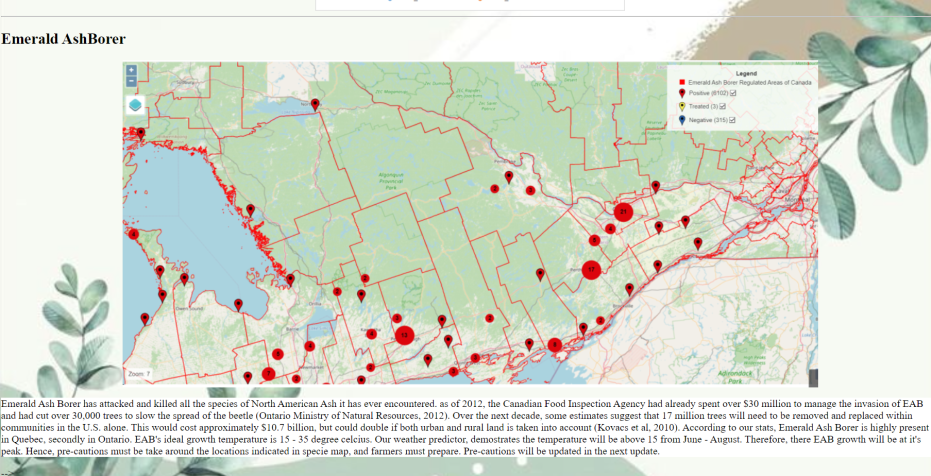Screen dimensions: 931x476
Task: Click the yellow Treated pin legend icon
Action: point(682,107)
